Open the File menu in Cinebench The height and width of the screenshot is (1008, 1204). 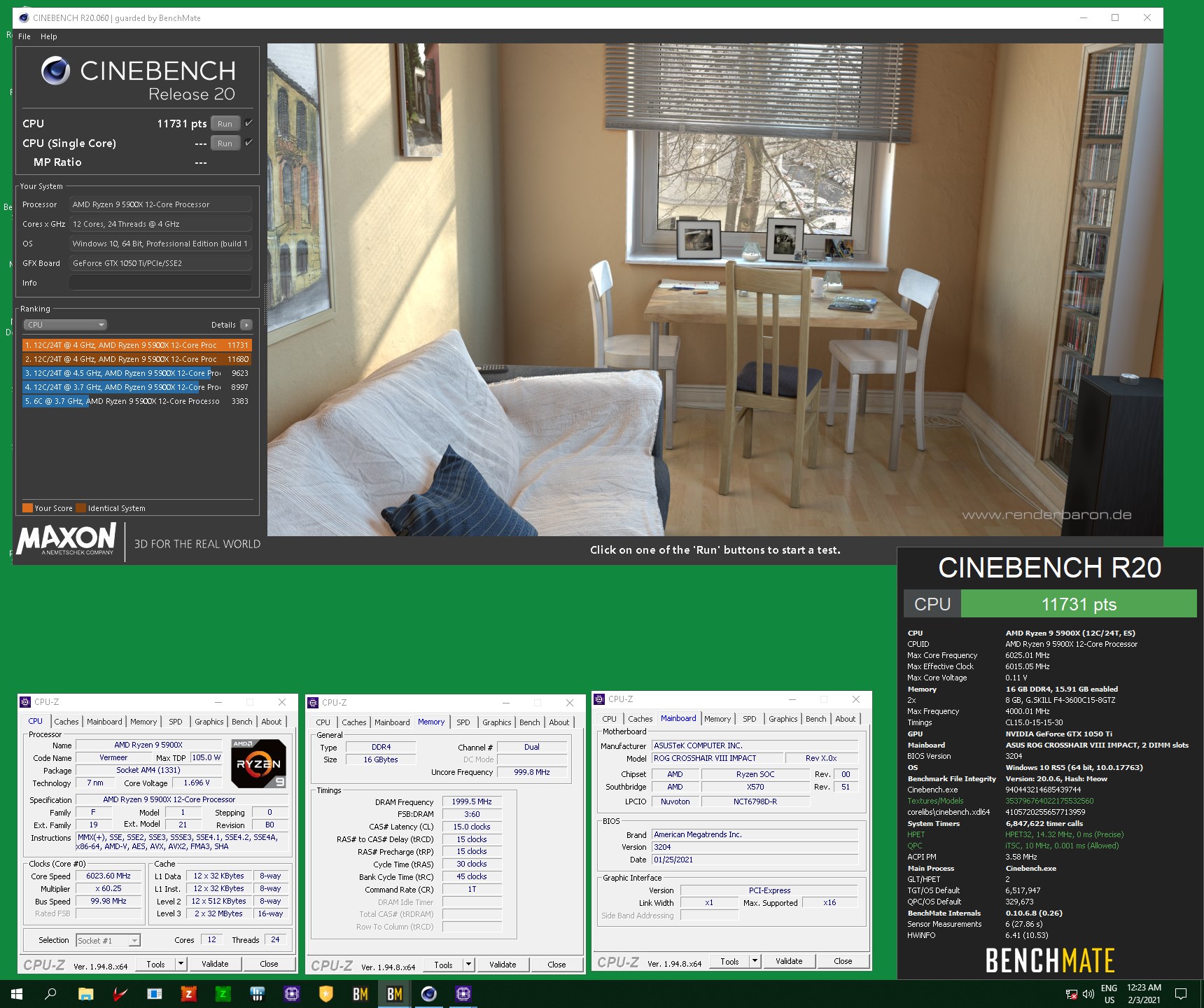point(24,36)
